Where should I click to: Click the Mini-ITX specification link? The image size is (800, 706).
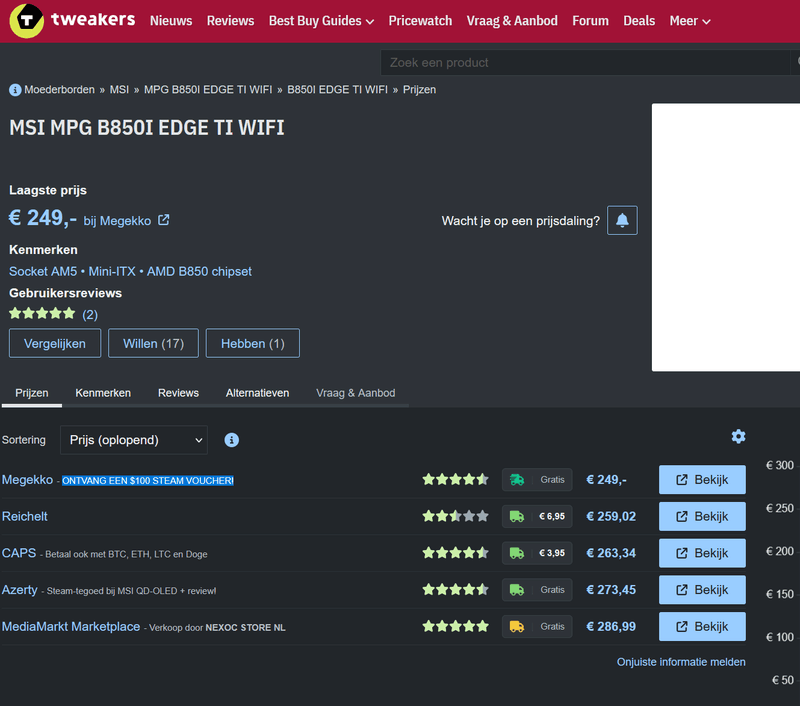[112, 271]
